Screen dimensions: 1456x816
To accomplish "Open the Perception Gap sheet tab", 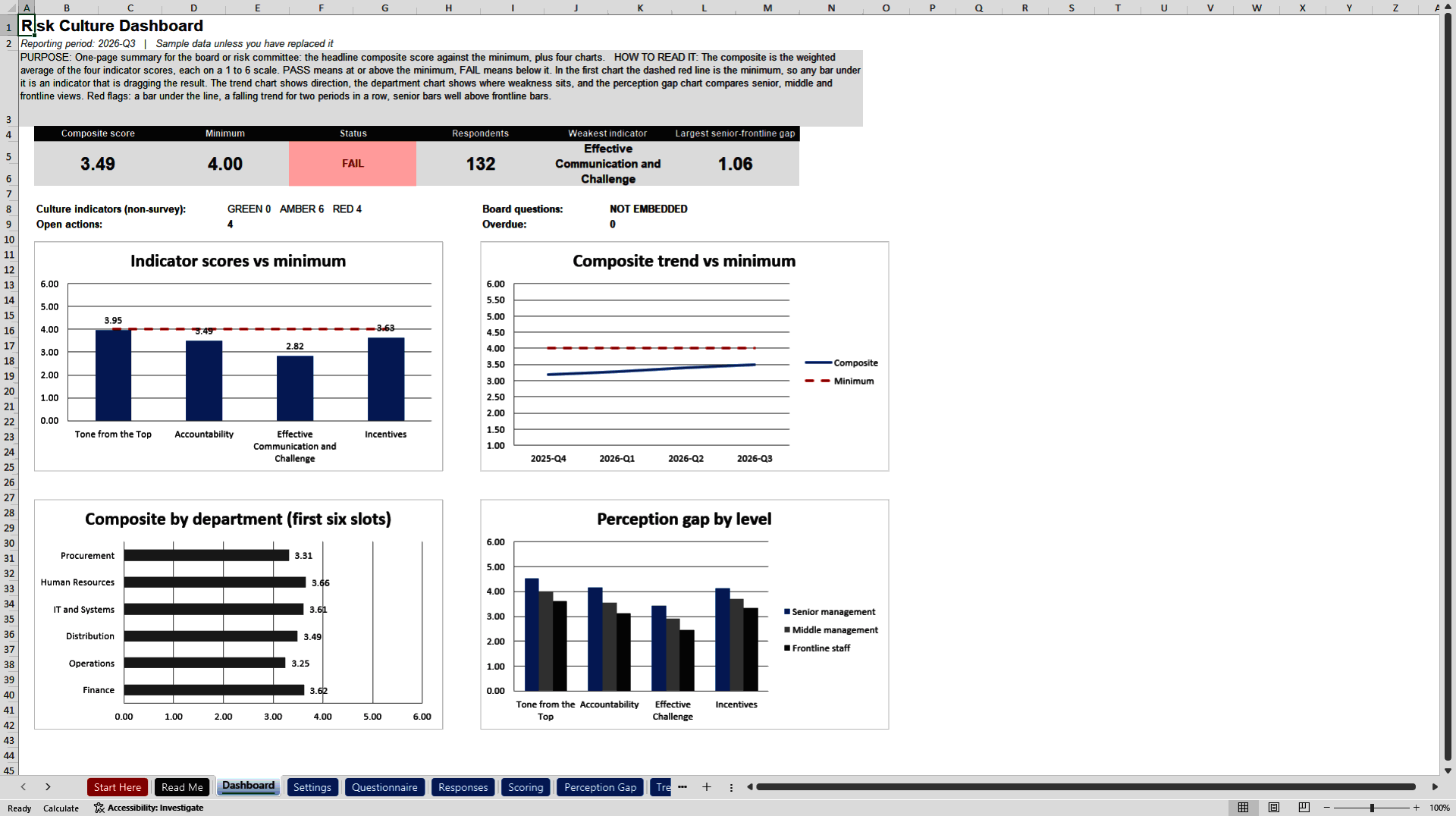I will [x=600, y=787].
